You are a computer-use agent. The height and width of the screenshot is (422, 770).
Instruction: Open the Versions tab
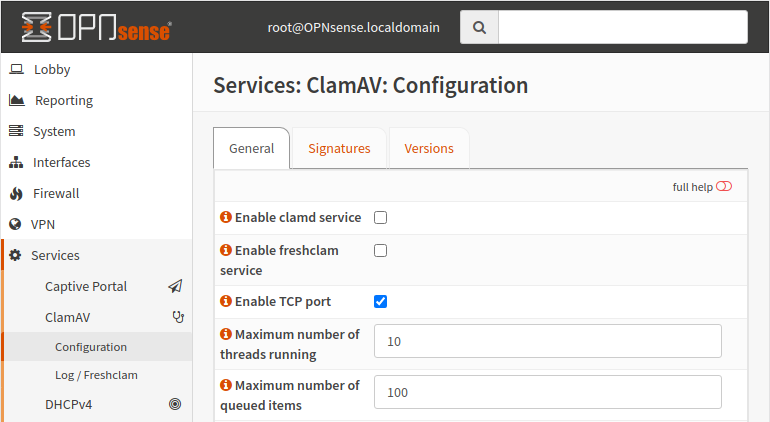click(x=429, y=148)
